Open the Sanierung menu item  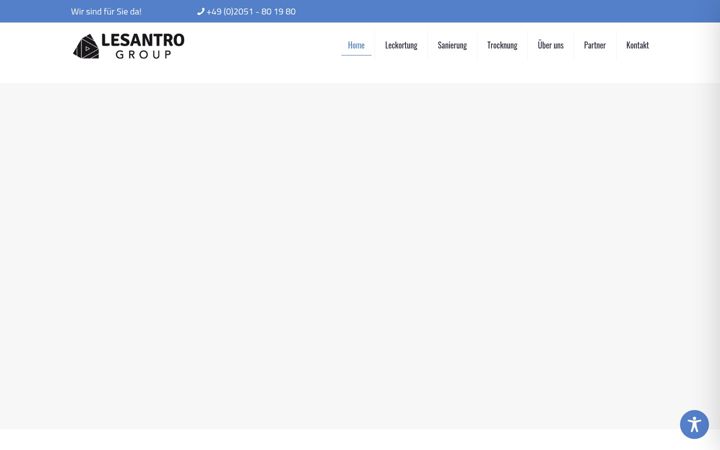(x=452, y=45)
